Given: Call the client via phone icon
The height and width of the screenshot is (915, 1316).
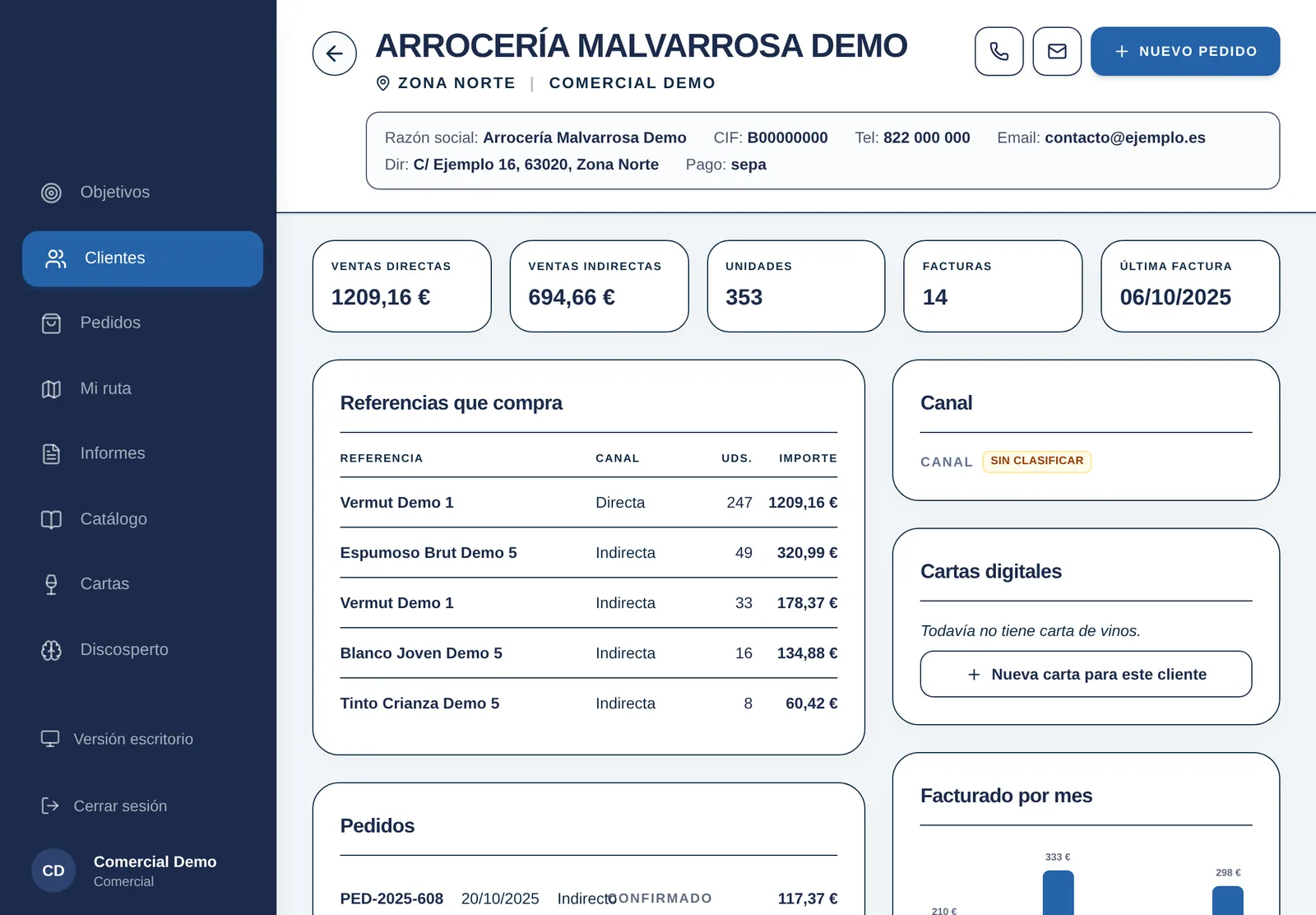Looking at the screenshot, I should pyautogui.click(x=999, y=51).
